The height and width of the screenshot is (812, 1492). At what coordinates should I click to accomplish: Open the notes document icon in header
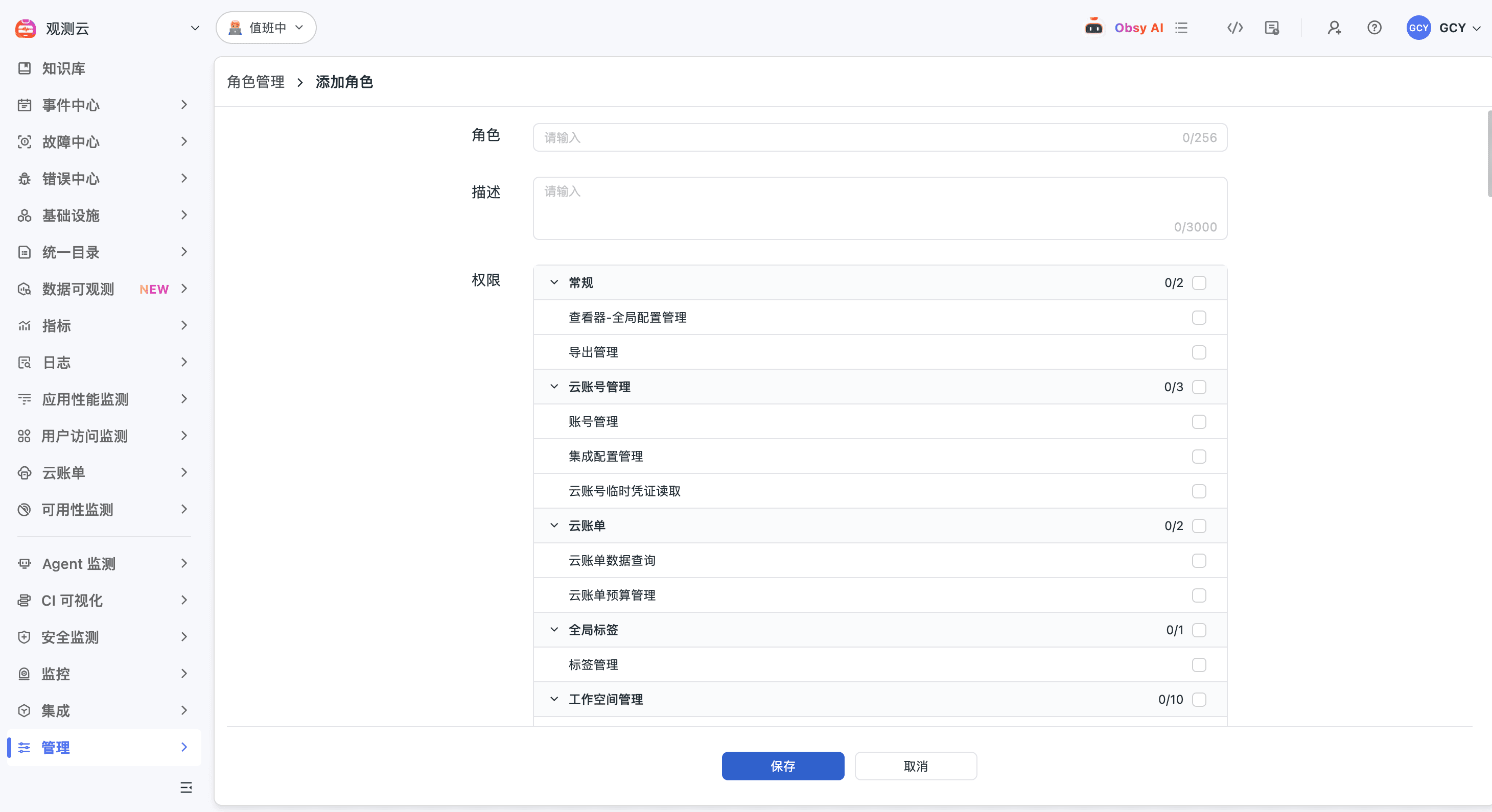click(x=1272, y=28)
